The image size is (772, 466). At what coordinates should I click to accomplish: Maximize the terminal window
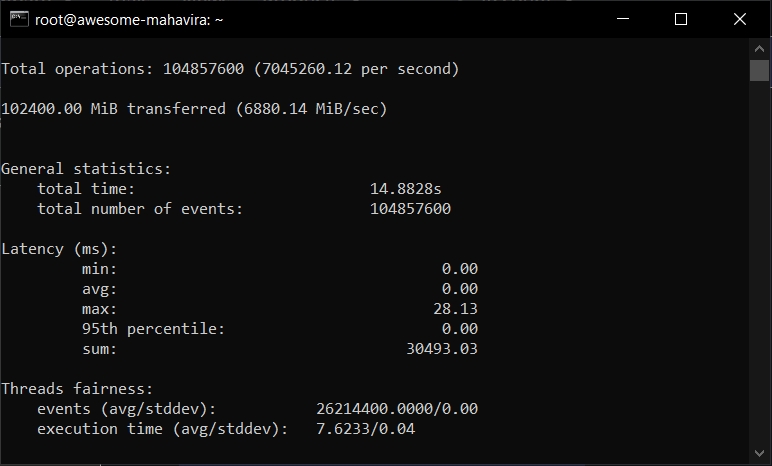click(x=681, y=19)
